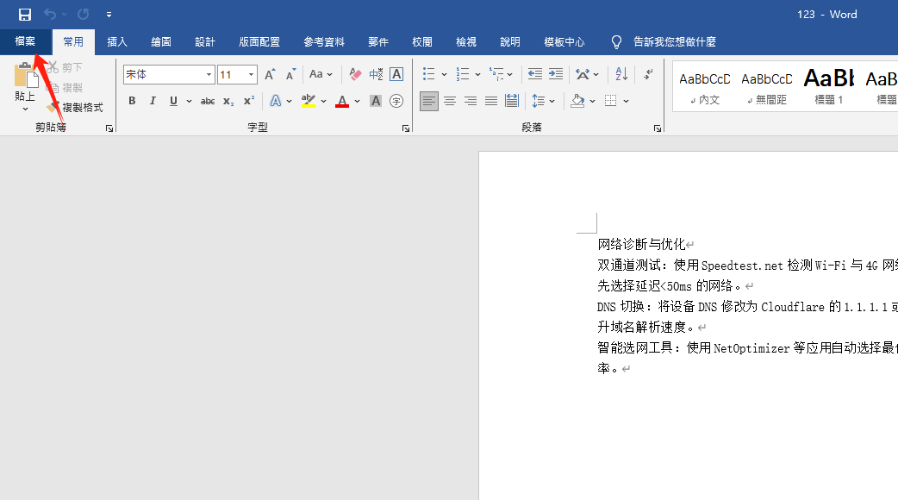Click the shading paint bucket icon
898x500 pixels.
[577, 101]
